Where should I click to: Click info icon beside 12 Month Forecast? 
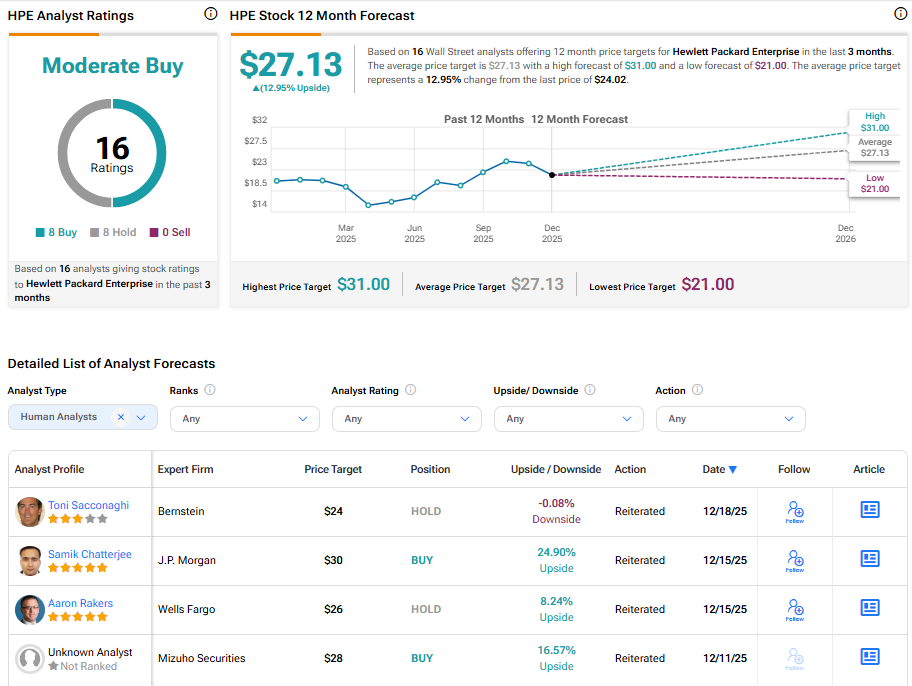click(900, 14)
